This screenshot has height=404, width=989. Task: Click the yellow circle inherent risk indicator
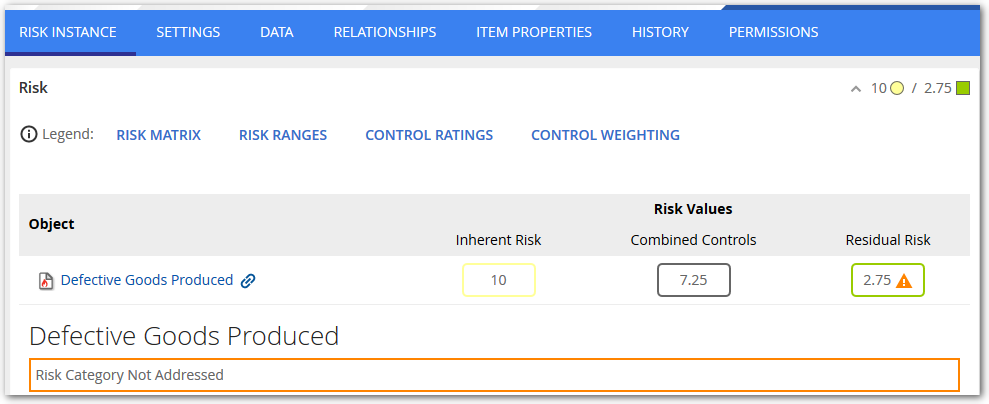pos(897,88)
